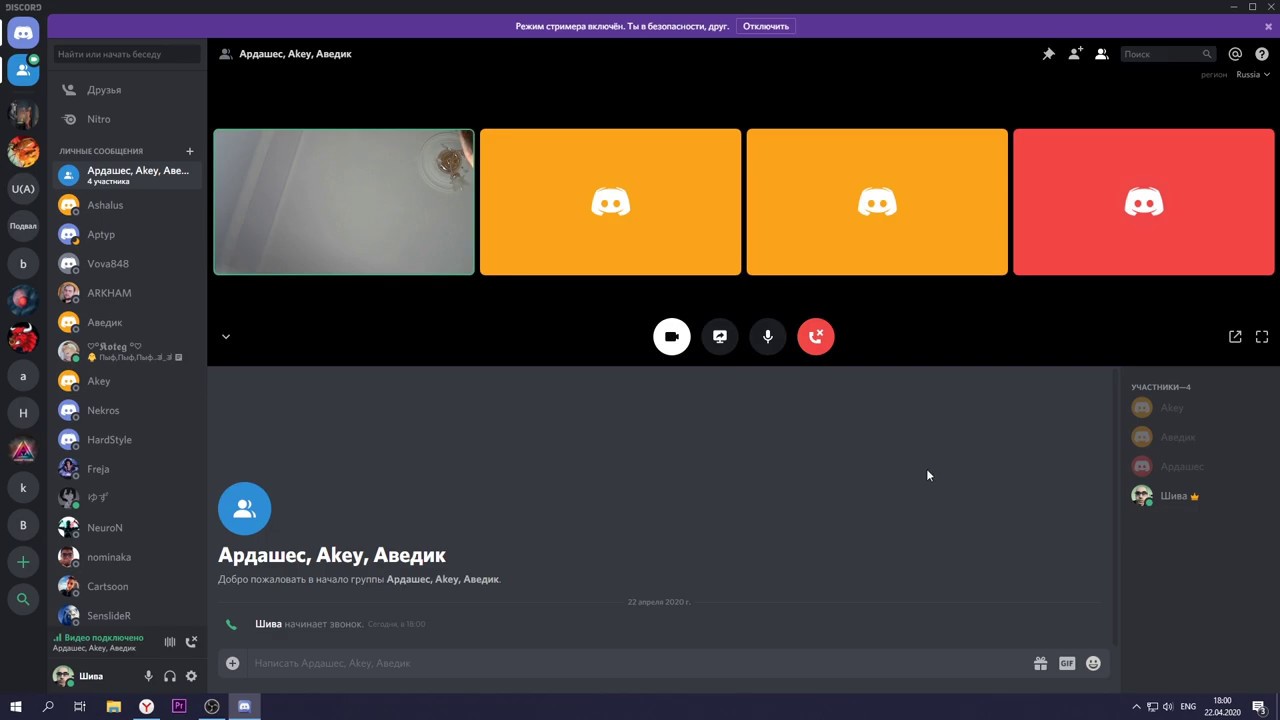The image size is (1280, 720).
Task: Open the ARKHAM direct message
Action: point(127,293)
